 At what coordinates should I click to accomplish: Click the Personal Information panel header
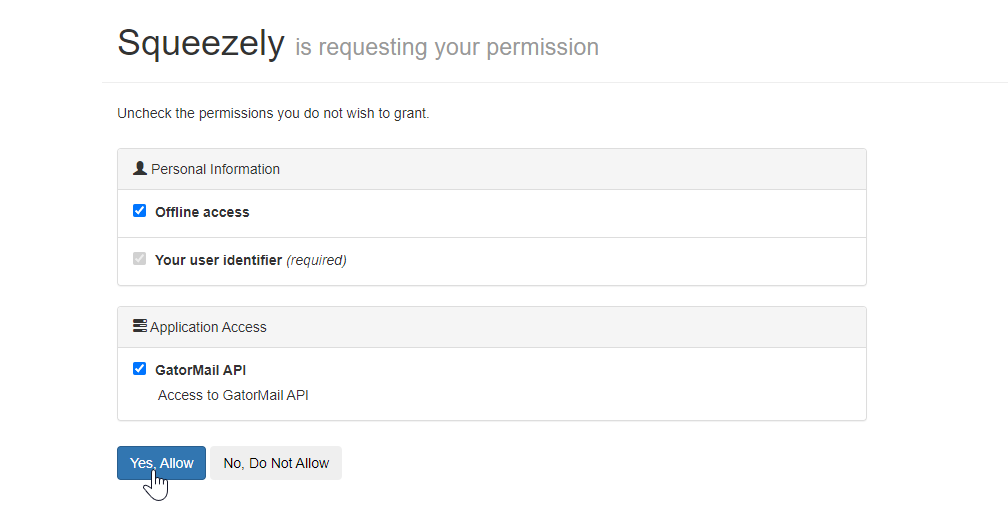tap(492, 169)
